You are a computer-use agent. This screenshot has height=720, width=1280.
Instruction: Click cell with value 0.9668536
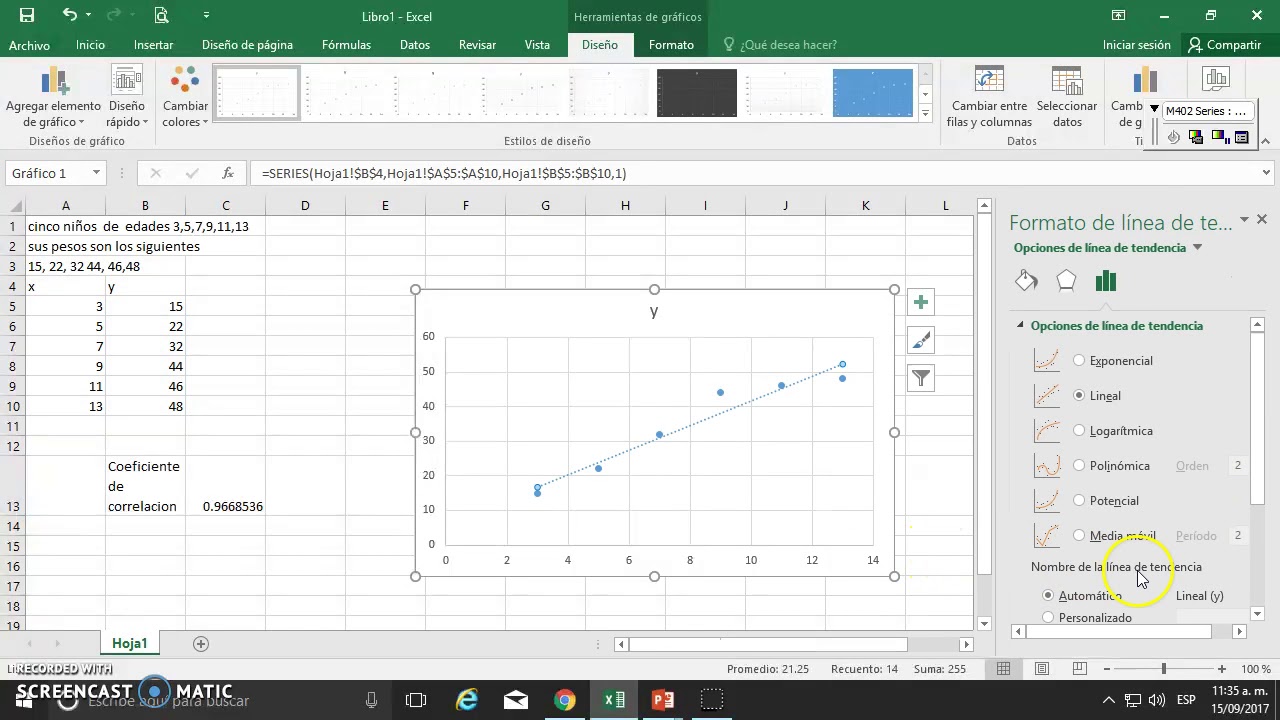[225, 486]
